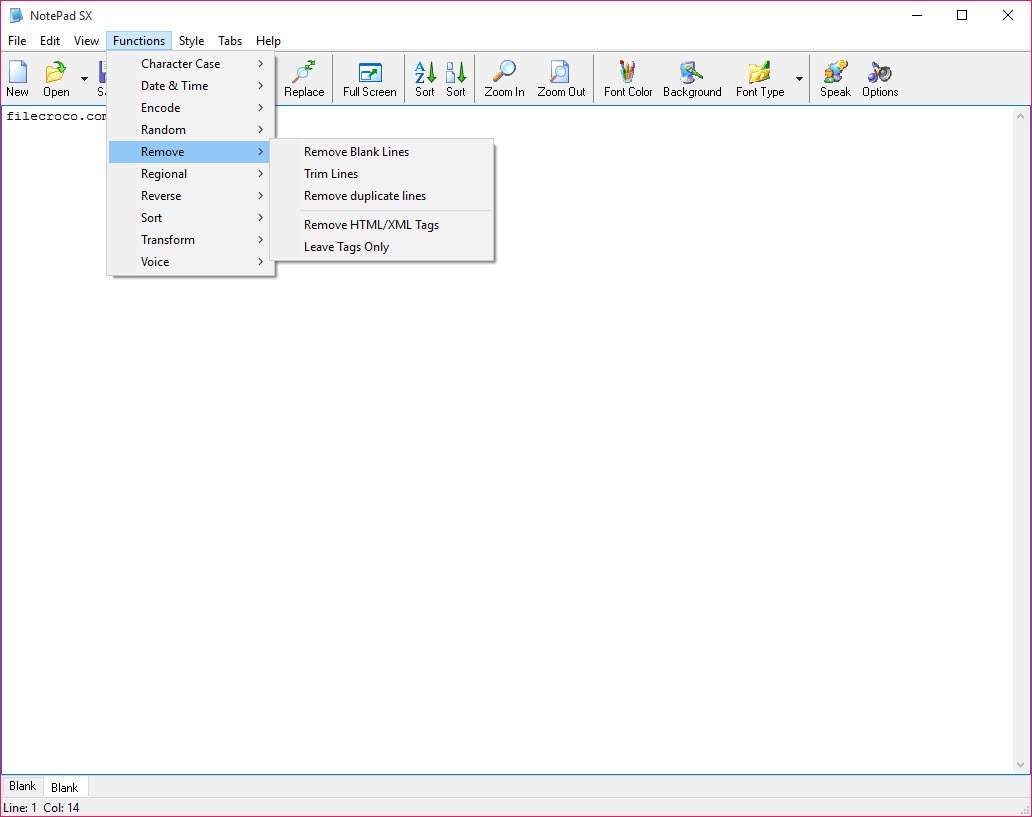Select Remove Blank Lines

pos(356,152)
